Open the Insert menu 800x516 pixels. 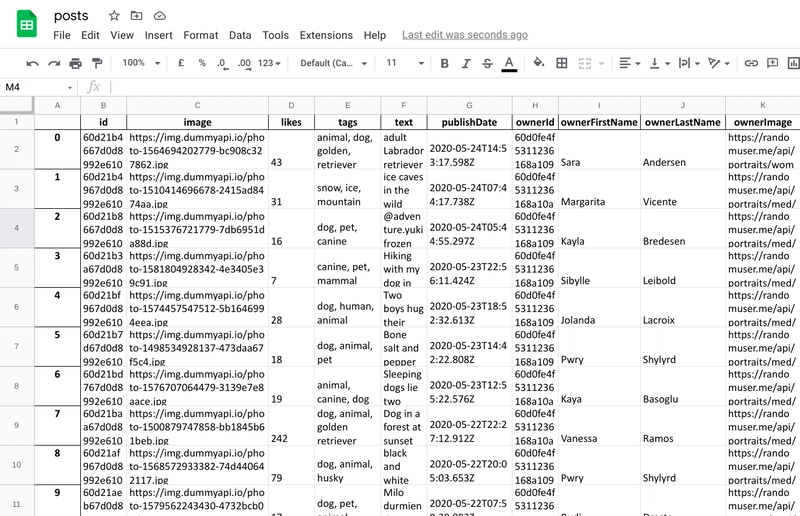click(x=159, y=35)
